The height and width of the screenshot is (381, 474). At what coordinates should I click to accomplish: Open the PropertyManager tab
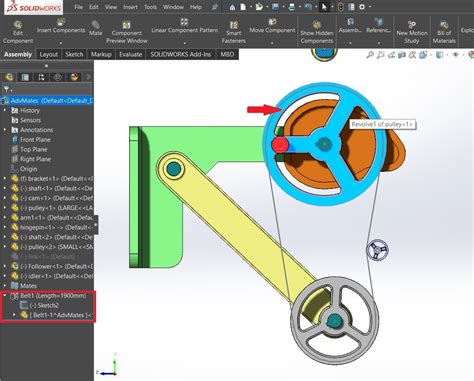tap(25, 77)
